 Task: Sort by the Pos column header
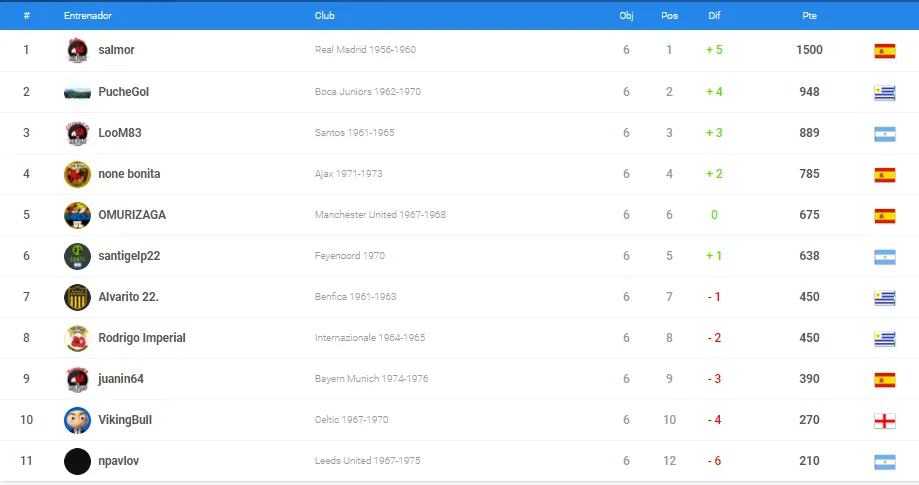click(669, 16)
